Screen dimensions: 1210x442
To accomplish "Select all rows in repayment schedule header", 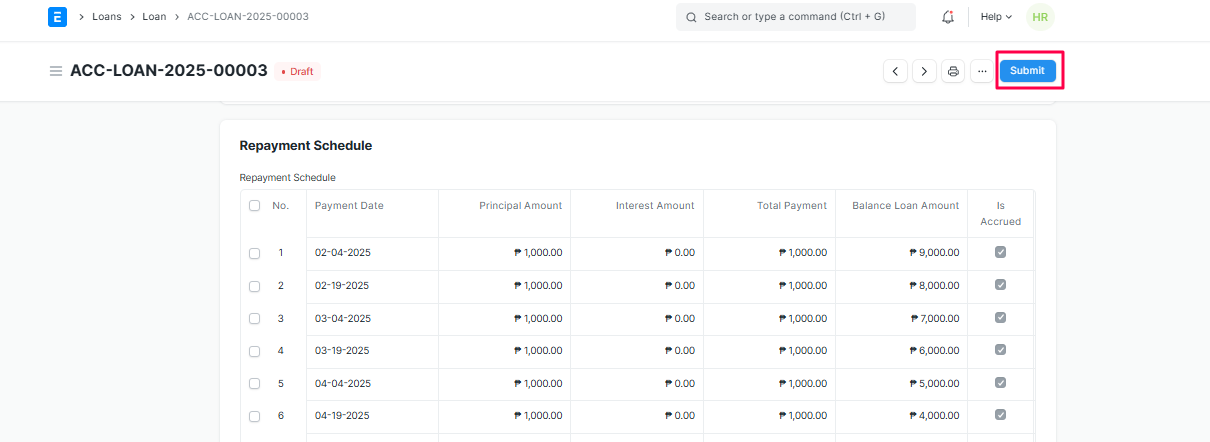I will (x=254, y=206).
